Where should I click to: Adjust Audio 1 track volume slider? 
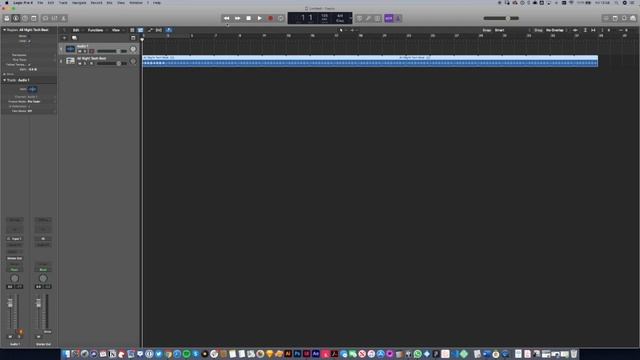tap(111, 51)
